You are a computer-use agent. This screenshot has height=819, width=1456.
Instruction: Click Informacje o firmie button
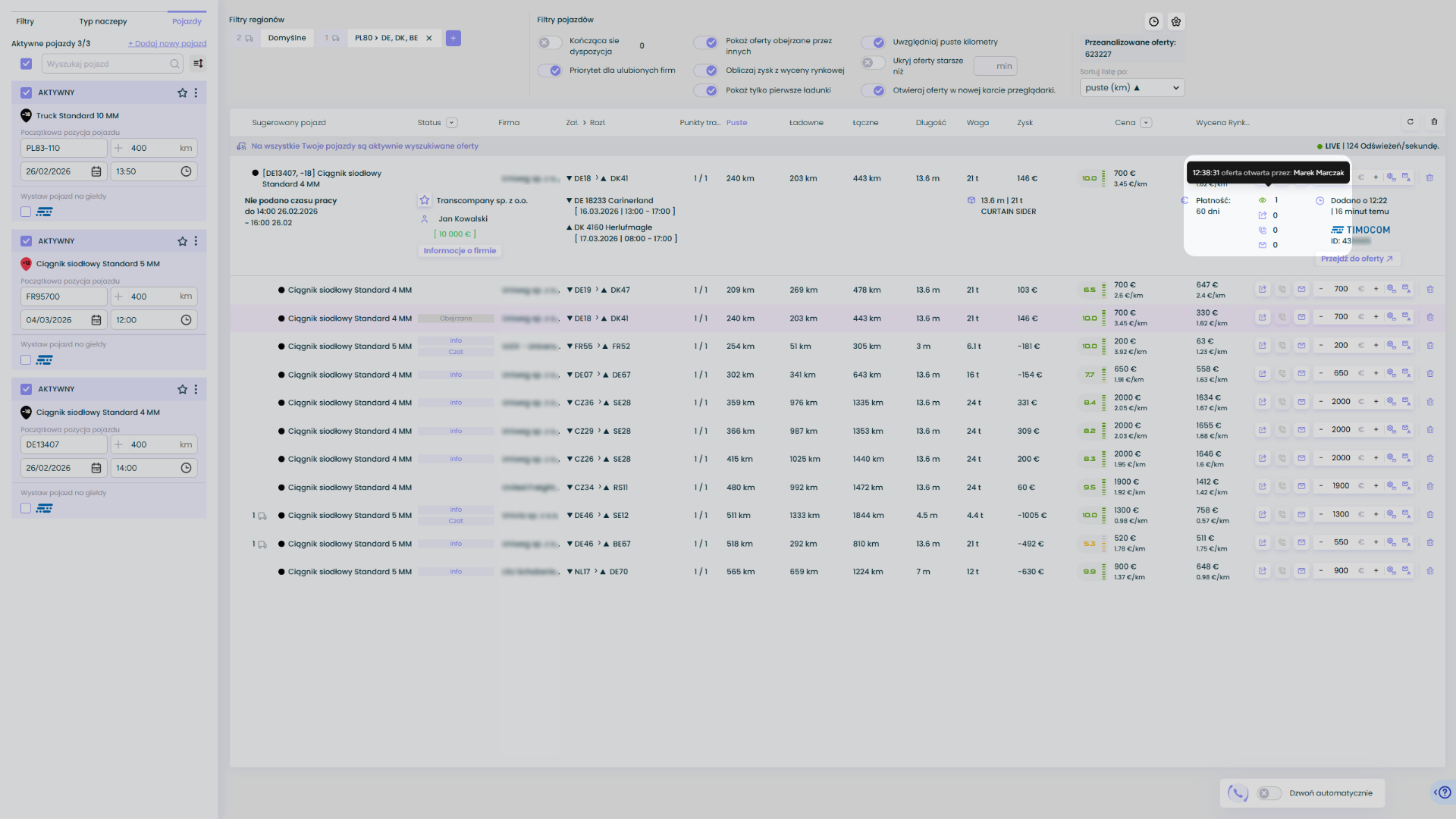460,251
